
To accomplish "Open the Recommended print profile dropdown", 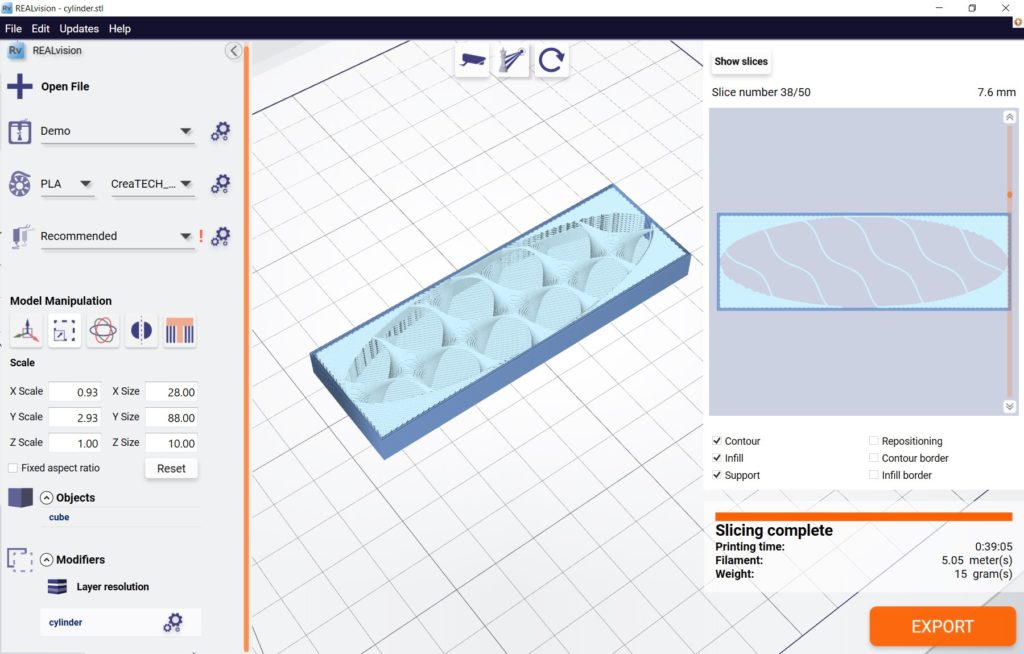I will pyautogui.click(x=118, y=236).
